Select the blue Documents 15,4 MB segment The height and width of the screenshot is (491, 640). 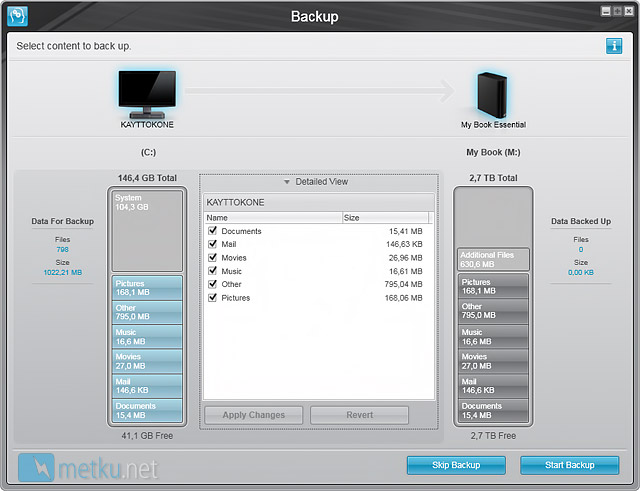pos(147,410)
